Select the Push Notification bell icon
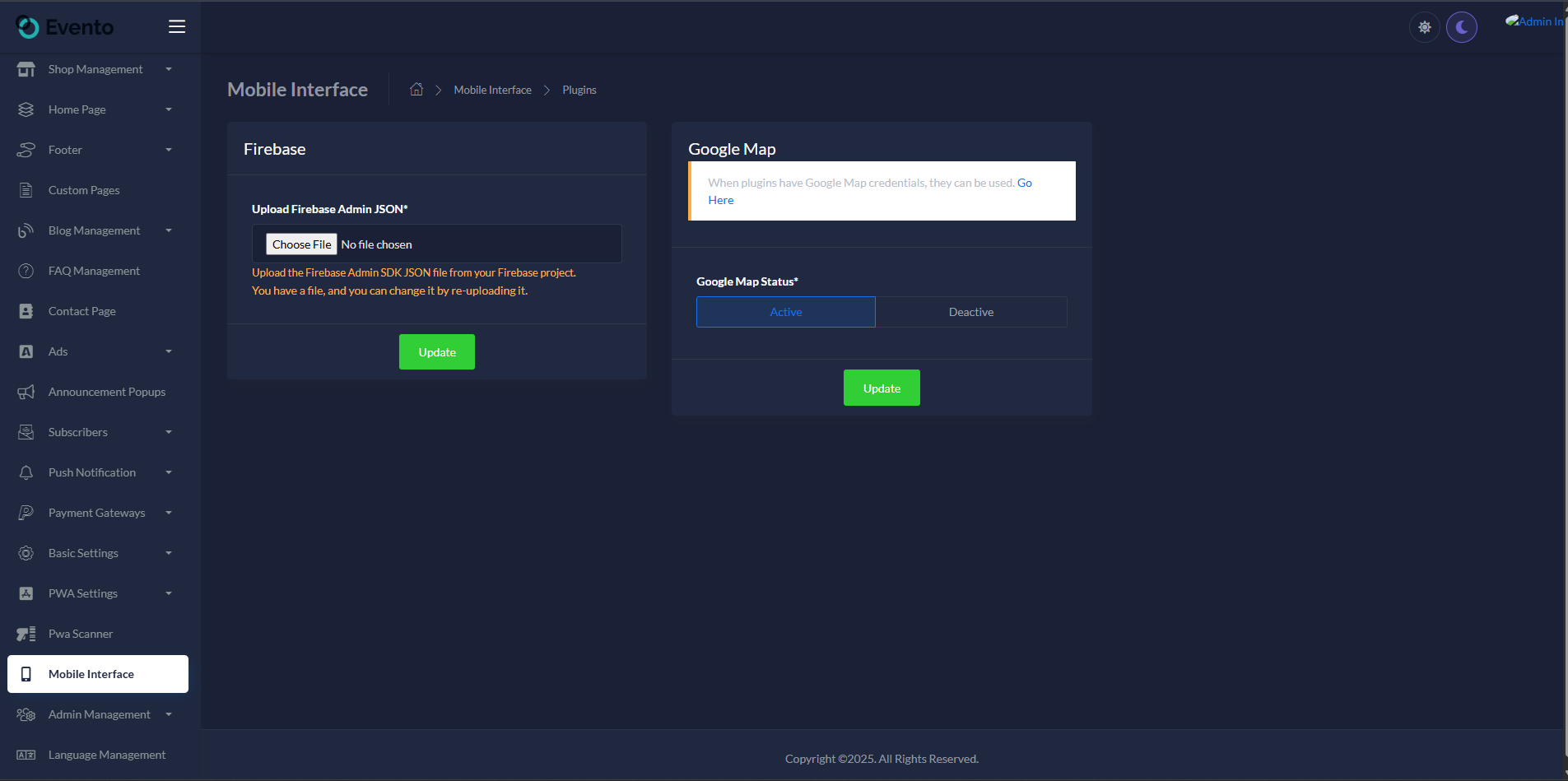 tap(26, 472)
